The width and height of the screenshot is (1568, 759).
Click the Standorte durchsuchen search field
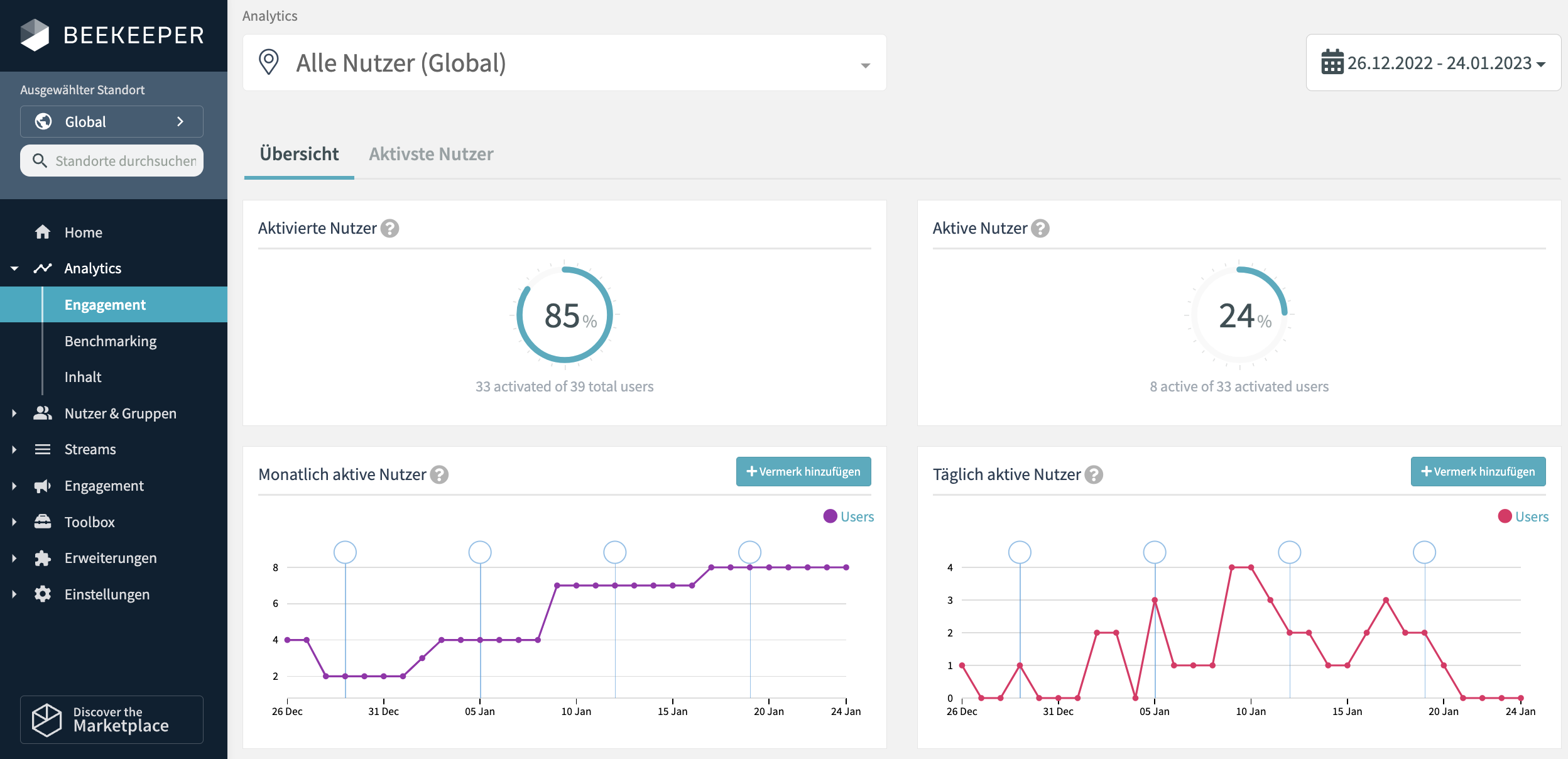tap(124, 161)
